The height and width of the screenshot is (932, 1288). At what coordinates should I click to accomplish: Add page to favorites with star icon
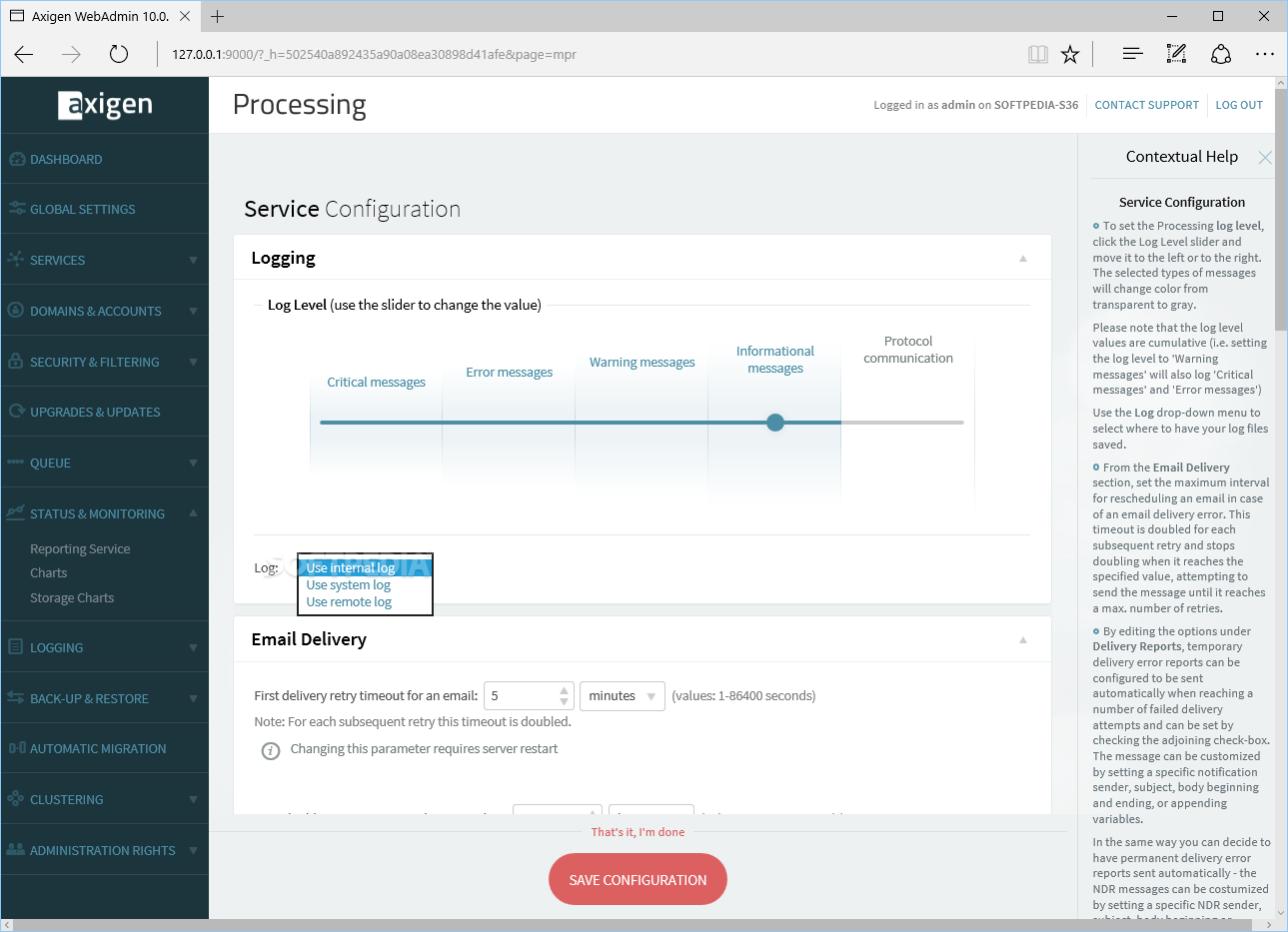point(1070,54)
